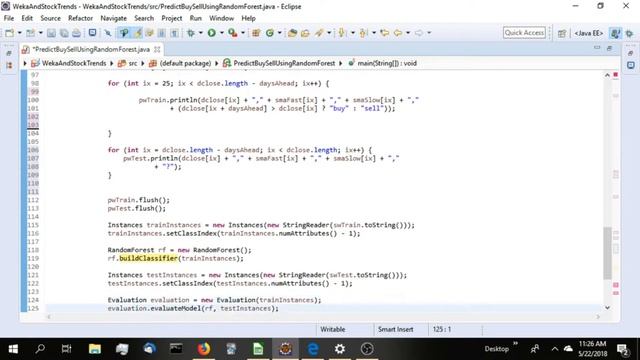
Task: Switch to the Java perspective icon
Action: 616,33
